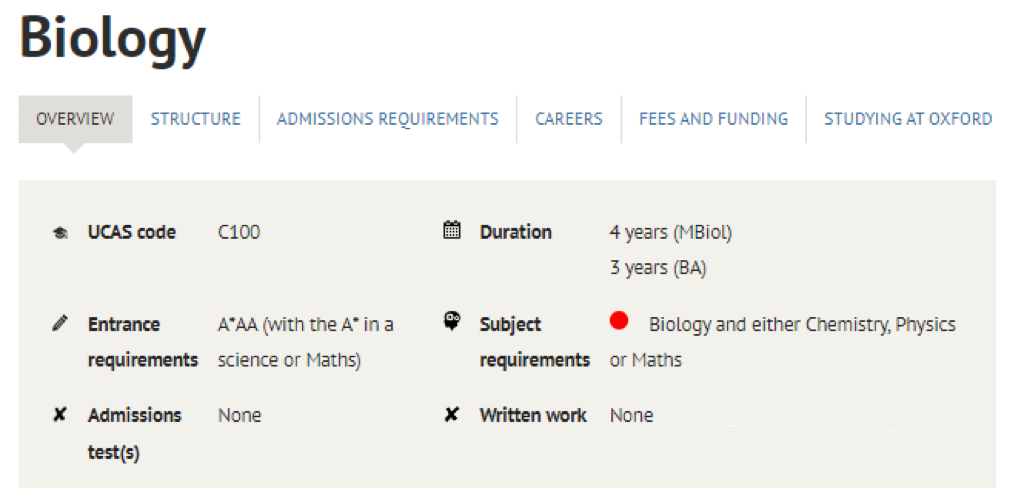1024x488 pixels.
Task: Select the Overview tab
Action: click(75, 119)
